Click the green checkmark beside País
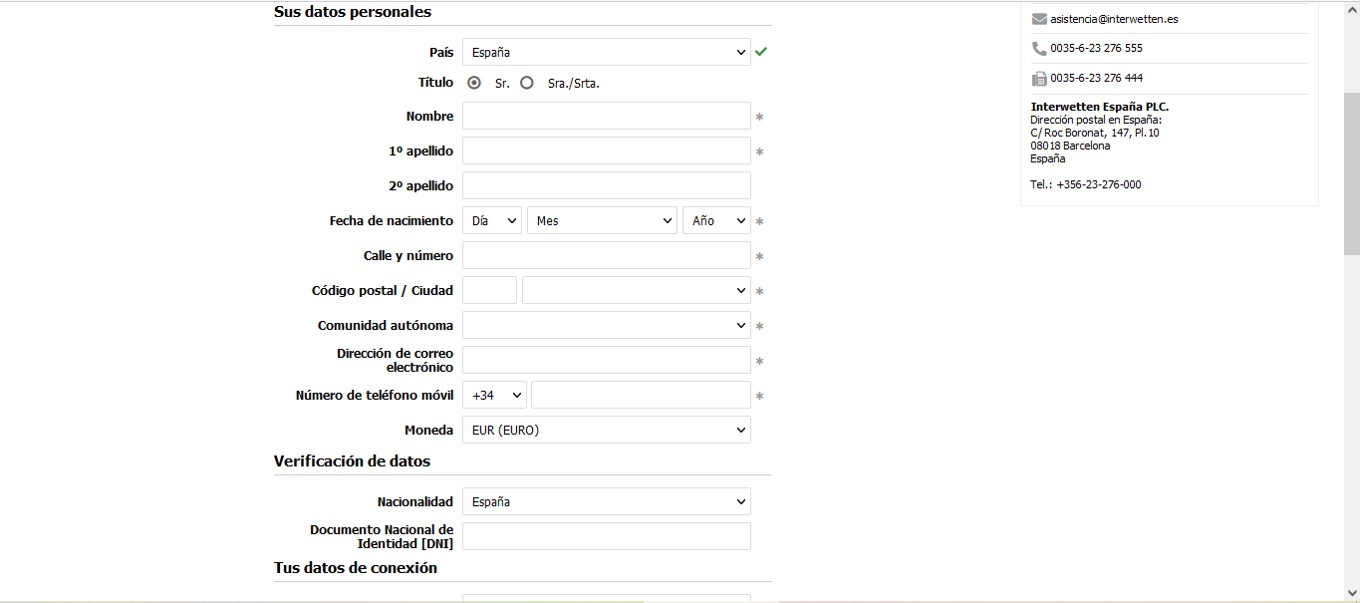This screenshot has height=603, width=1360. 761,52
